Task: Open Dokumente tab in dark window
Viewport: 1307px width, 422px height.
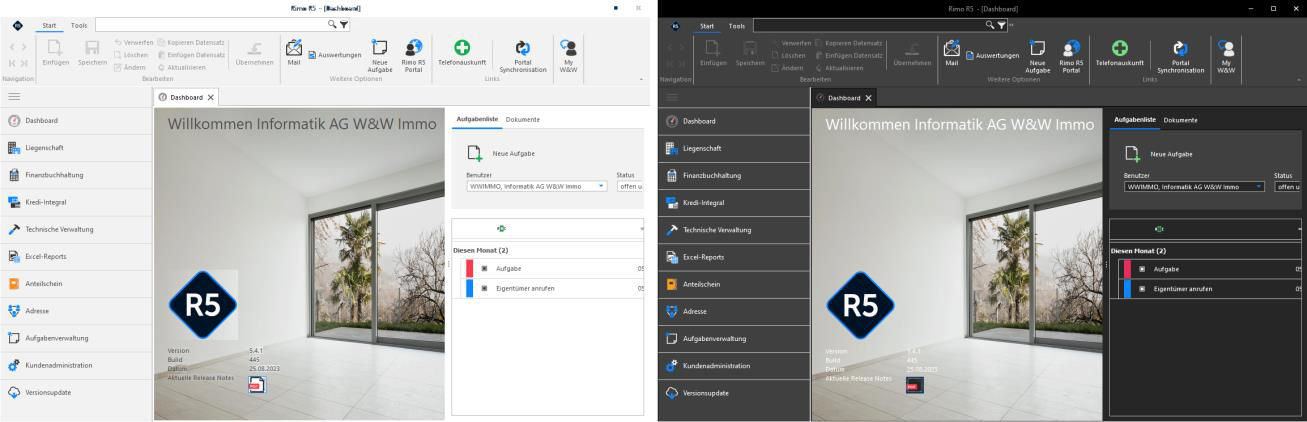Action: point(1180,119)
